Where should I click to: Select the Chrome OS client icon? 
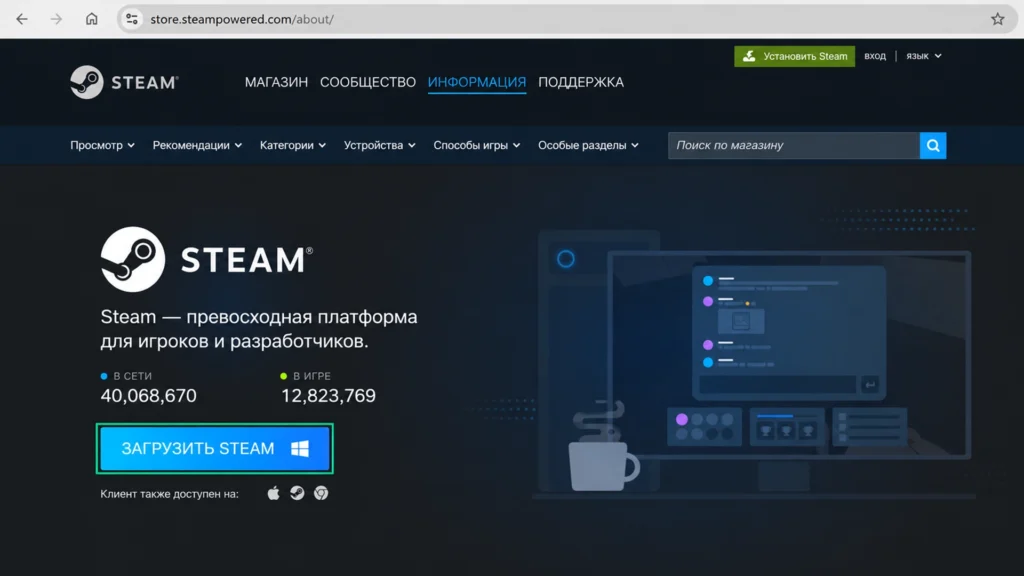pyautogui.click(x=321, y=493)
